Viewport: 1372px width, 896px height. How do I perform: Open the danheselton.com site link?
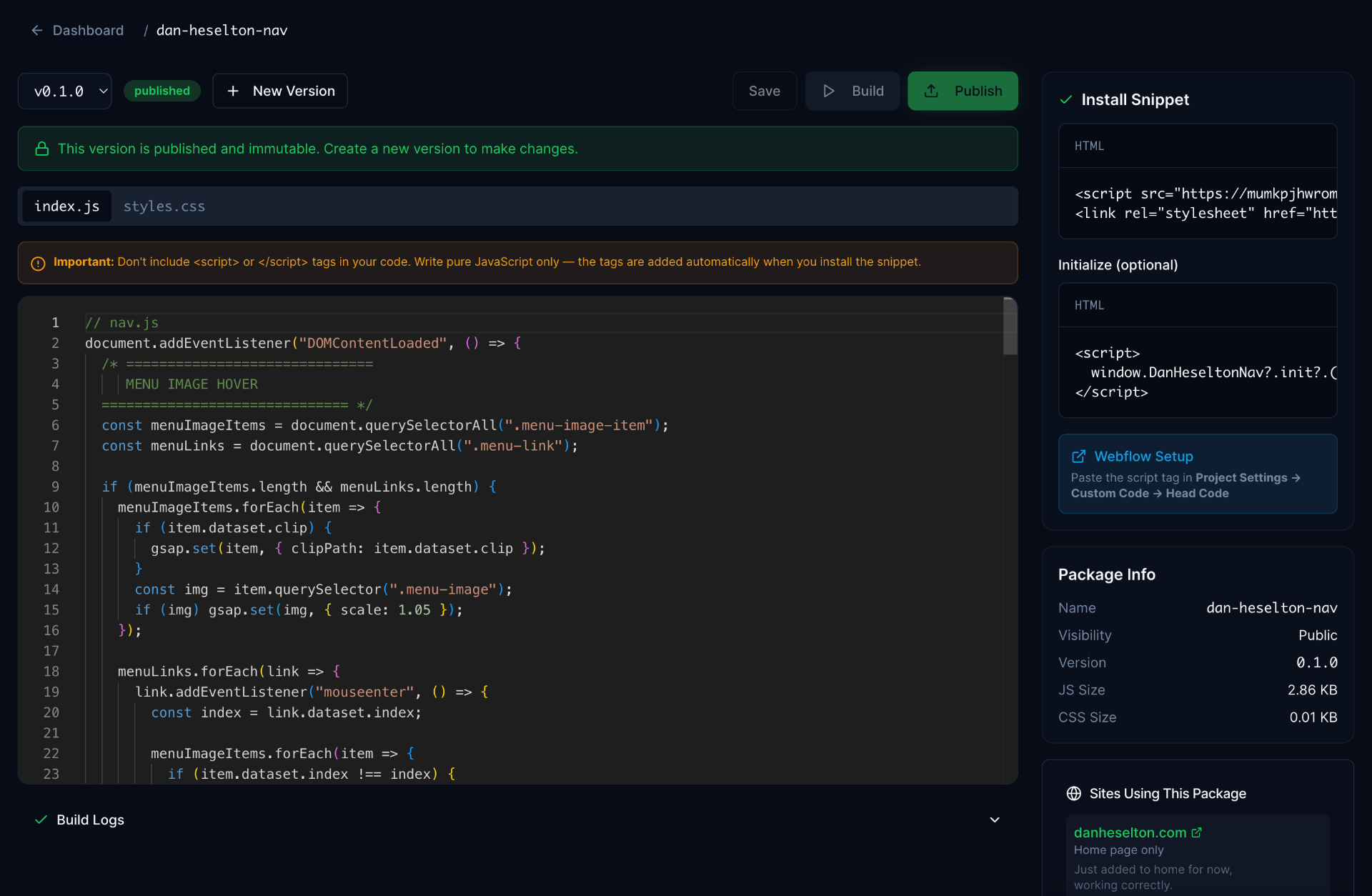1130,833
